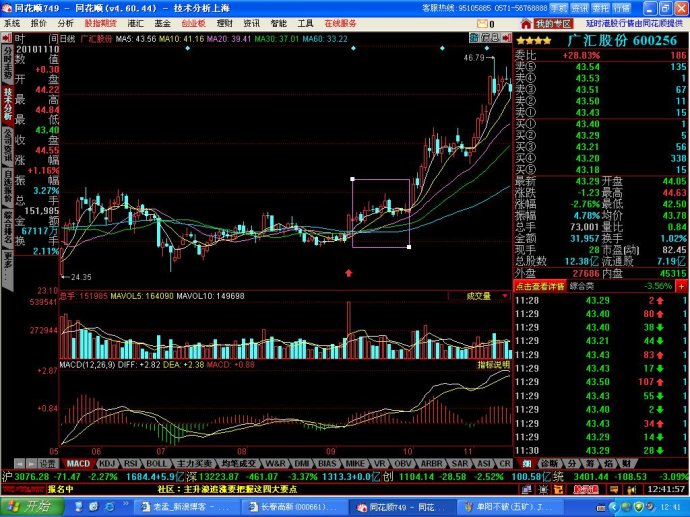Click the 设置 indicator settings button
The height and width of the screenshot is (517, 690).
click(48, 463)
